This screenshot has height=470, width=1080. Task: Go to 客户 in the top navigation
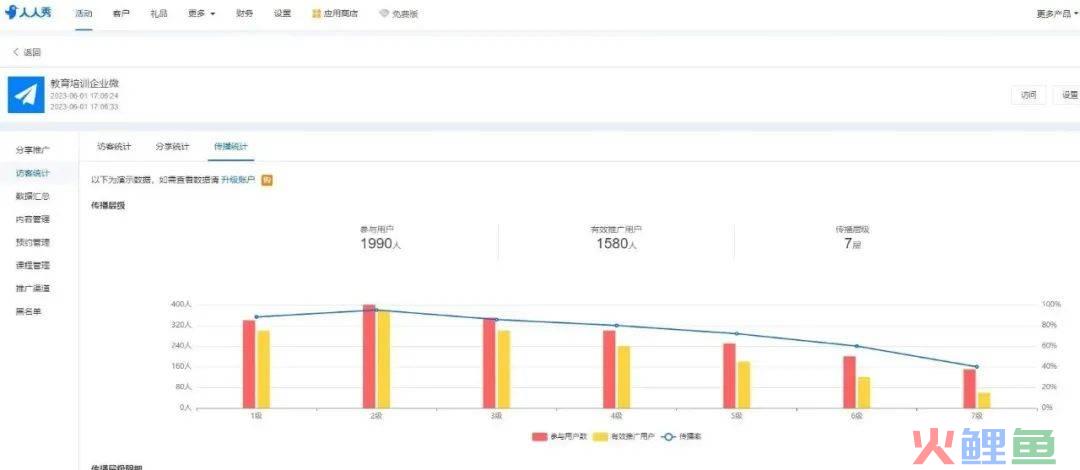[x=121, y=14]
